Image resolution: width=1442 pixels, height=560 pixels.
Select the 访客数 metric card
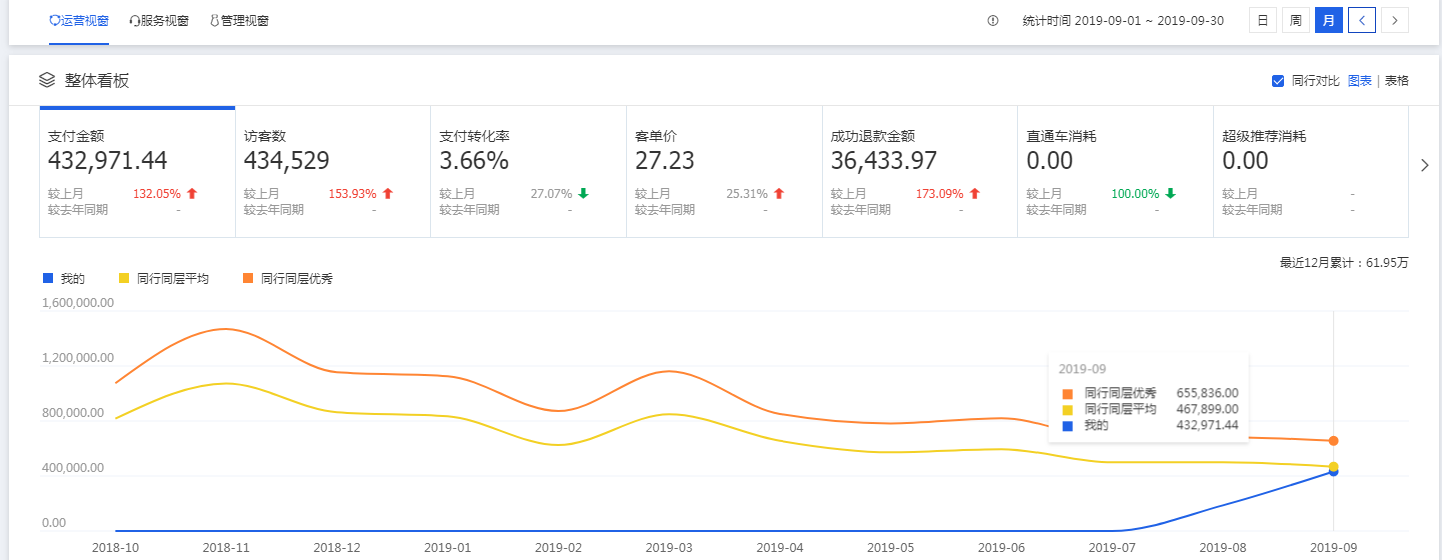332,170
